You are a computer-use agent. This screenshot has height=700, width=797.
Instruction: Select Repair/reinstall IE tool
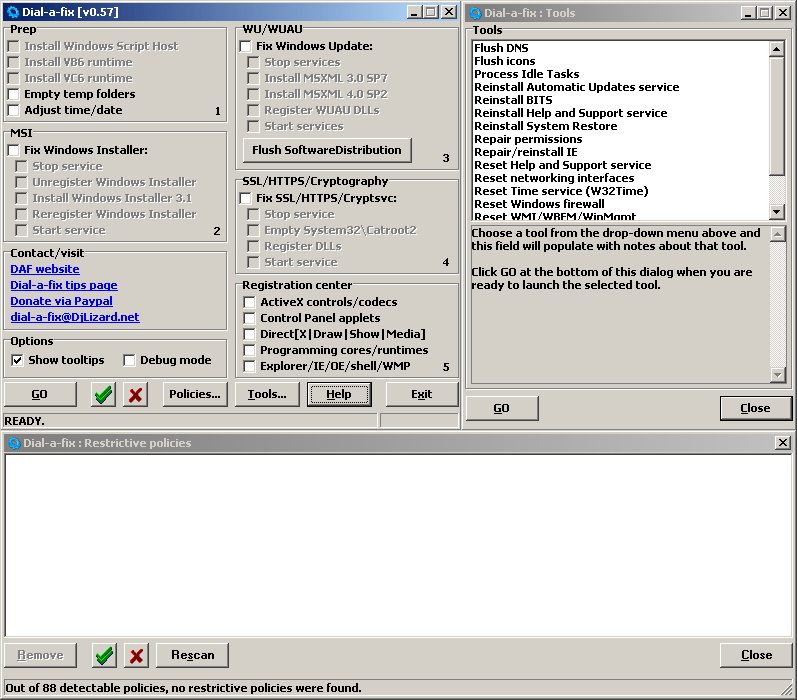[x=526, y=152]
